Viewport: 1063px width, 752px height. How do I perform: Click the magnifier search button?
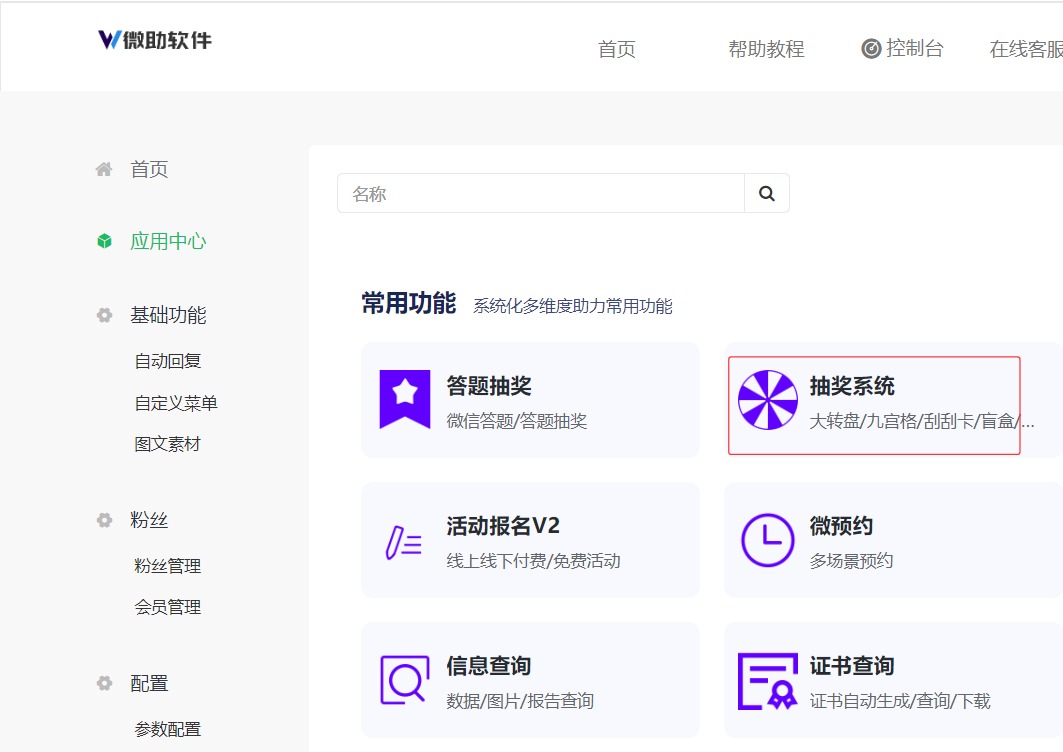tap(767, 193)
